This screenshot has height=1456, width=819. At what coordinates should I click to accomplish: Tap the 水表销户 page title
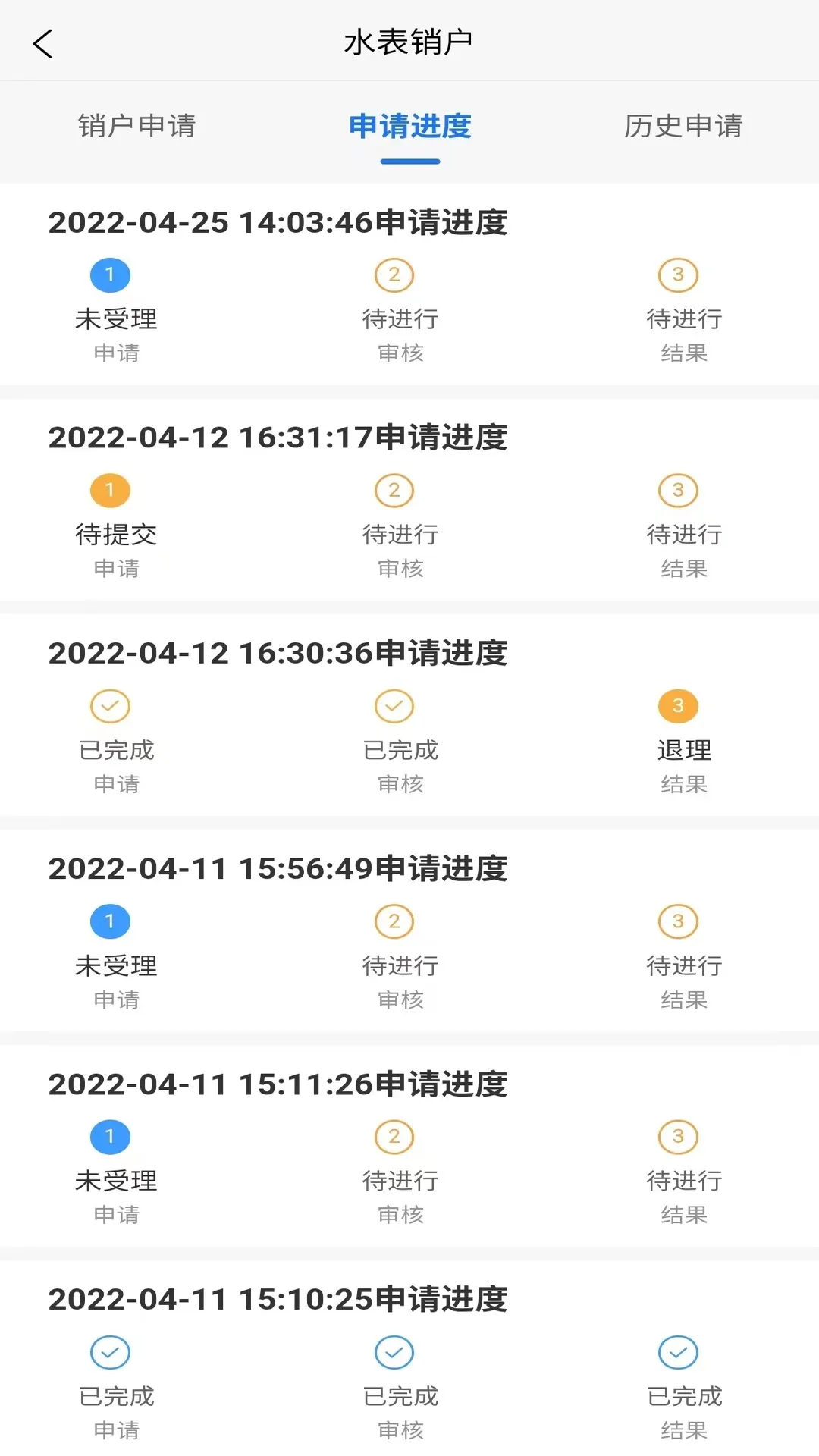409,42
